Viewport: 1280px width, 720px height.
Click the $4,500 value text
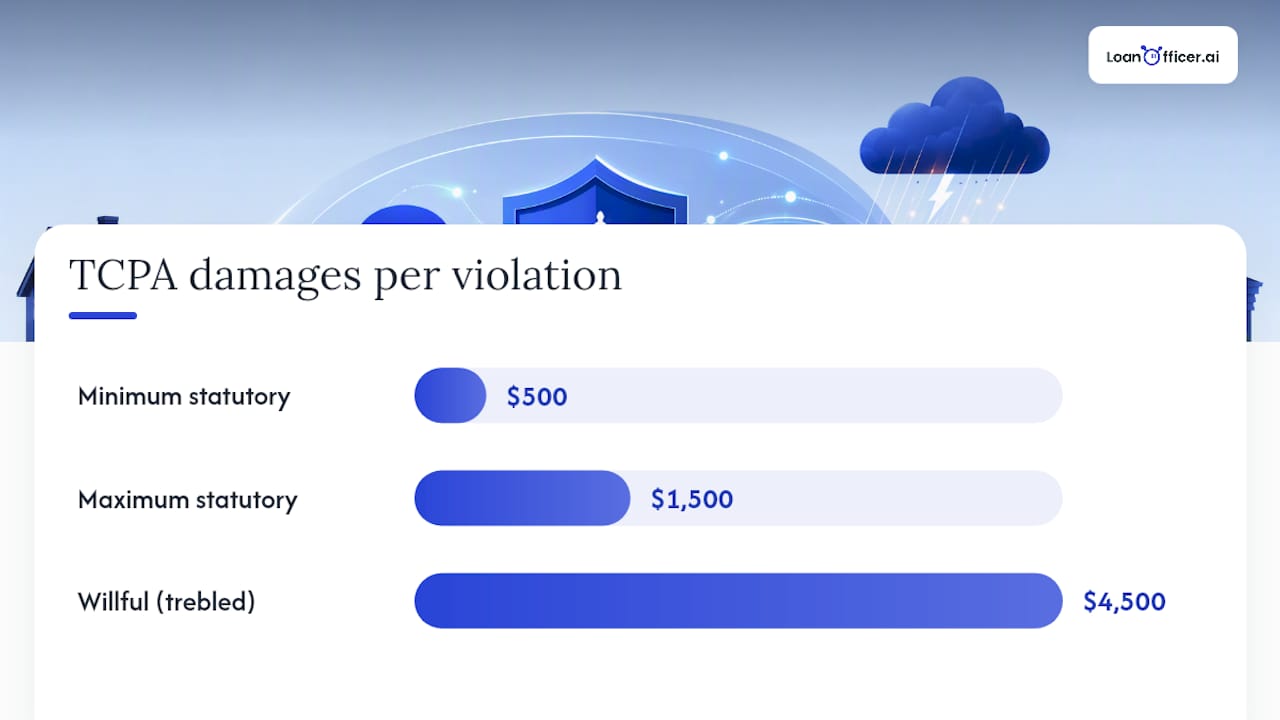click(1125, 602)
